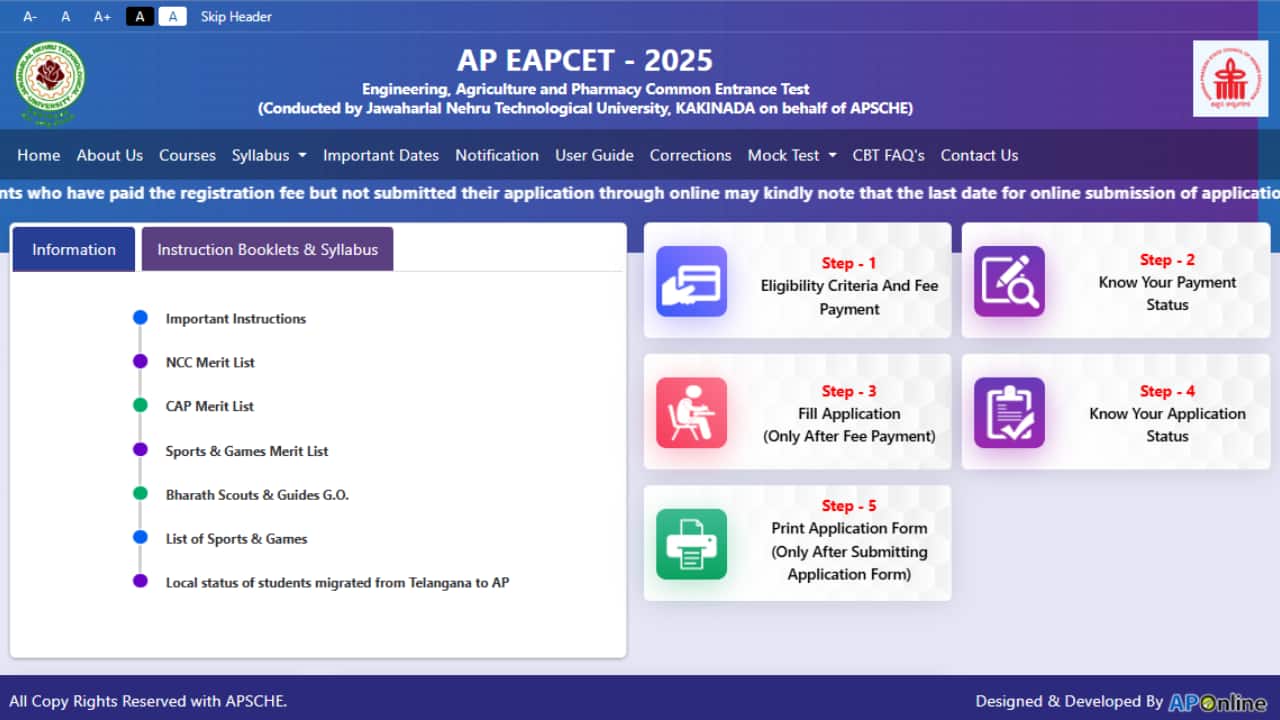Toggle the black background accessibility theme
Viewport: 1280px width, 720px height.
(x=139, y=16)
